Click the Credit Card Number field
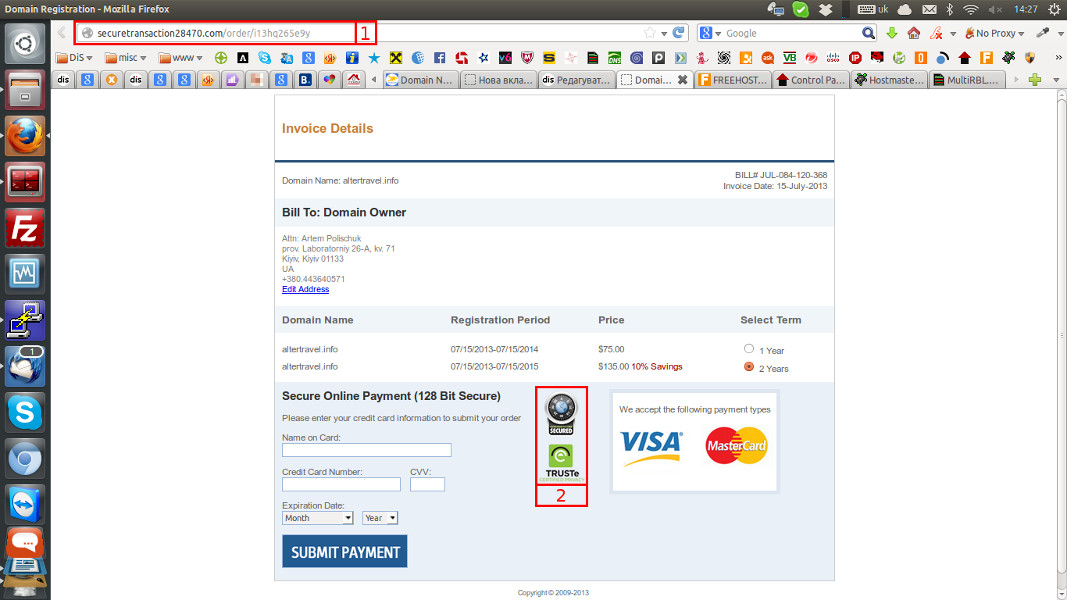Image resolution: width=1067 pixels, height=600 pixels. pos(342,484)
